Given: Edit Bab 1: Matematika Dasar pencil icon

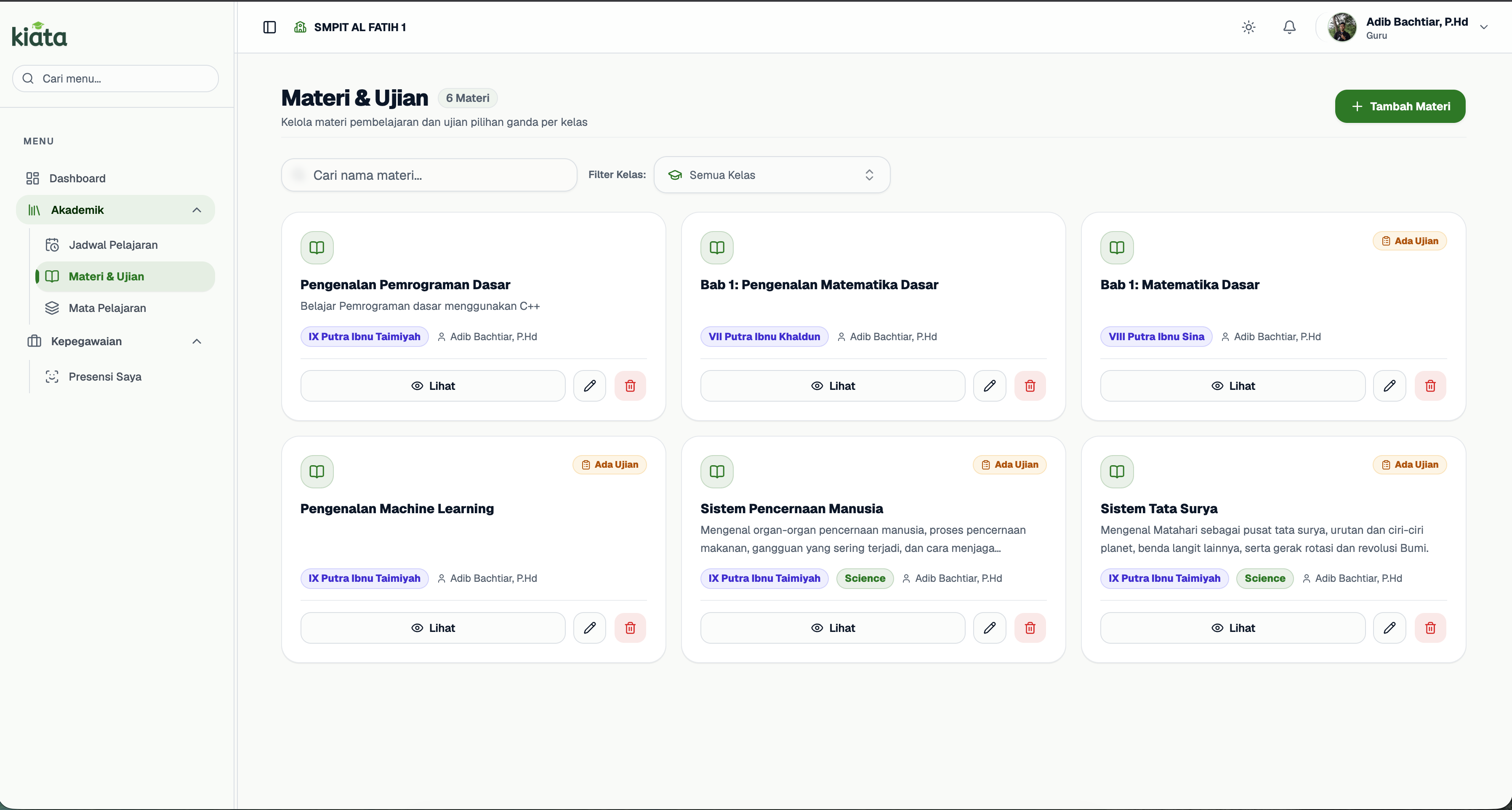Looking at the screenshot, I should pos(1390,386).
